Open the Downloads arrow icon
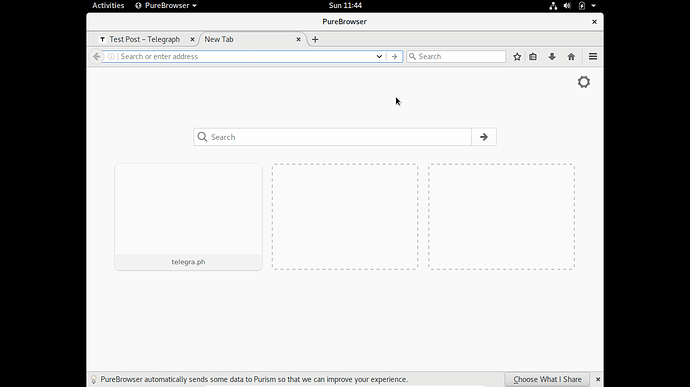The image size is (690, 387). point(552,56)
